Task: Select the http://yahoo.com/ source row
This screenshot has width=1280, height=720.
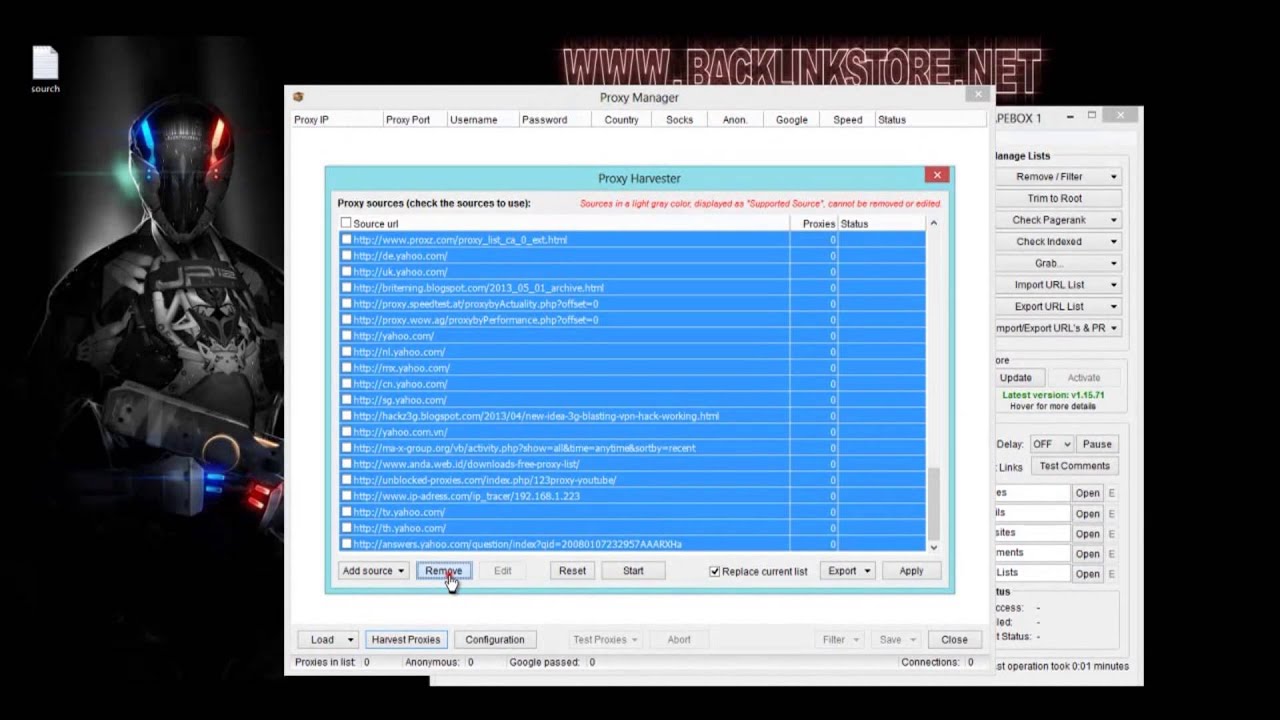Action: (632, 336)
